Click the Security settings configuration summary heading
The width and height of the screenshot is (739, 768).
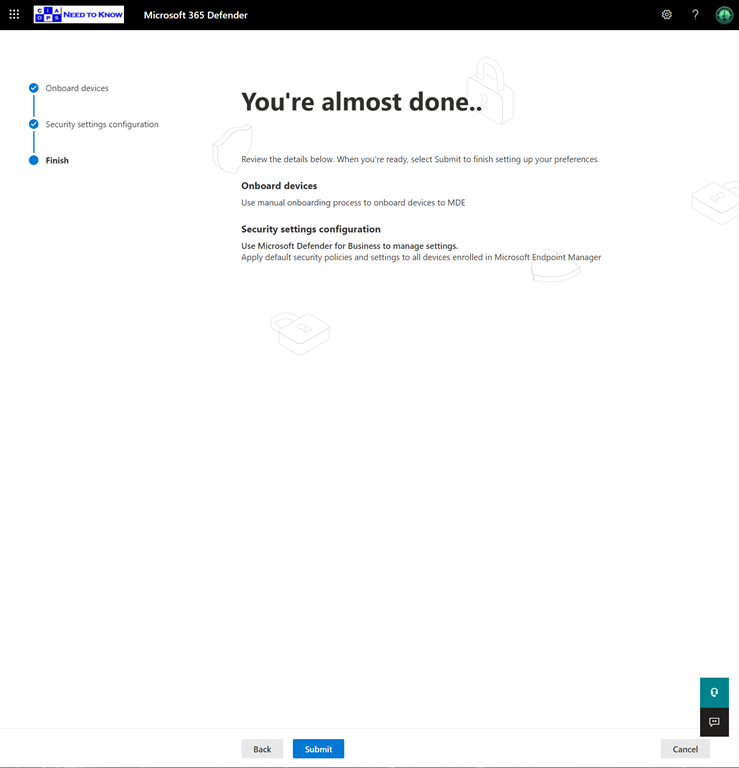[x=311, y=229]
